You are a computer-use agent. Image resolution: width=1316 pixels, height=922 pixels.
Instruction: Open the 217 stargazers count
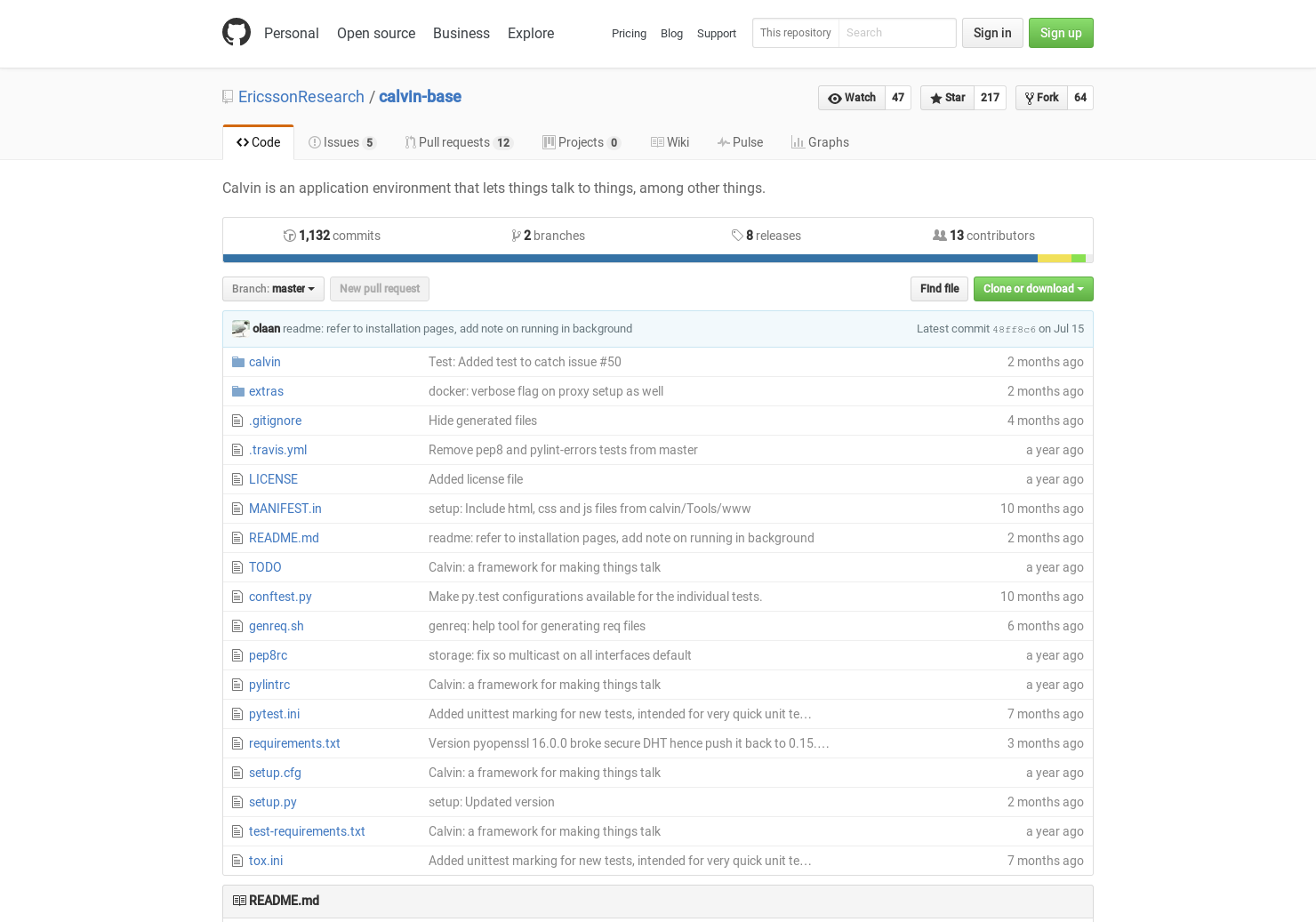pos(991,98)
